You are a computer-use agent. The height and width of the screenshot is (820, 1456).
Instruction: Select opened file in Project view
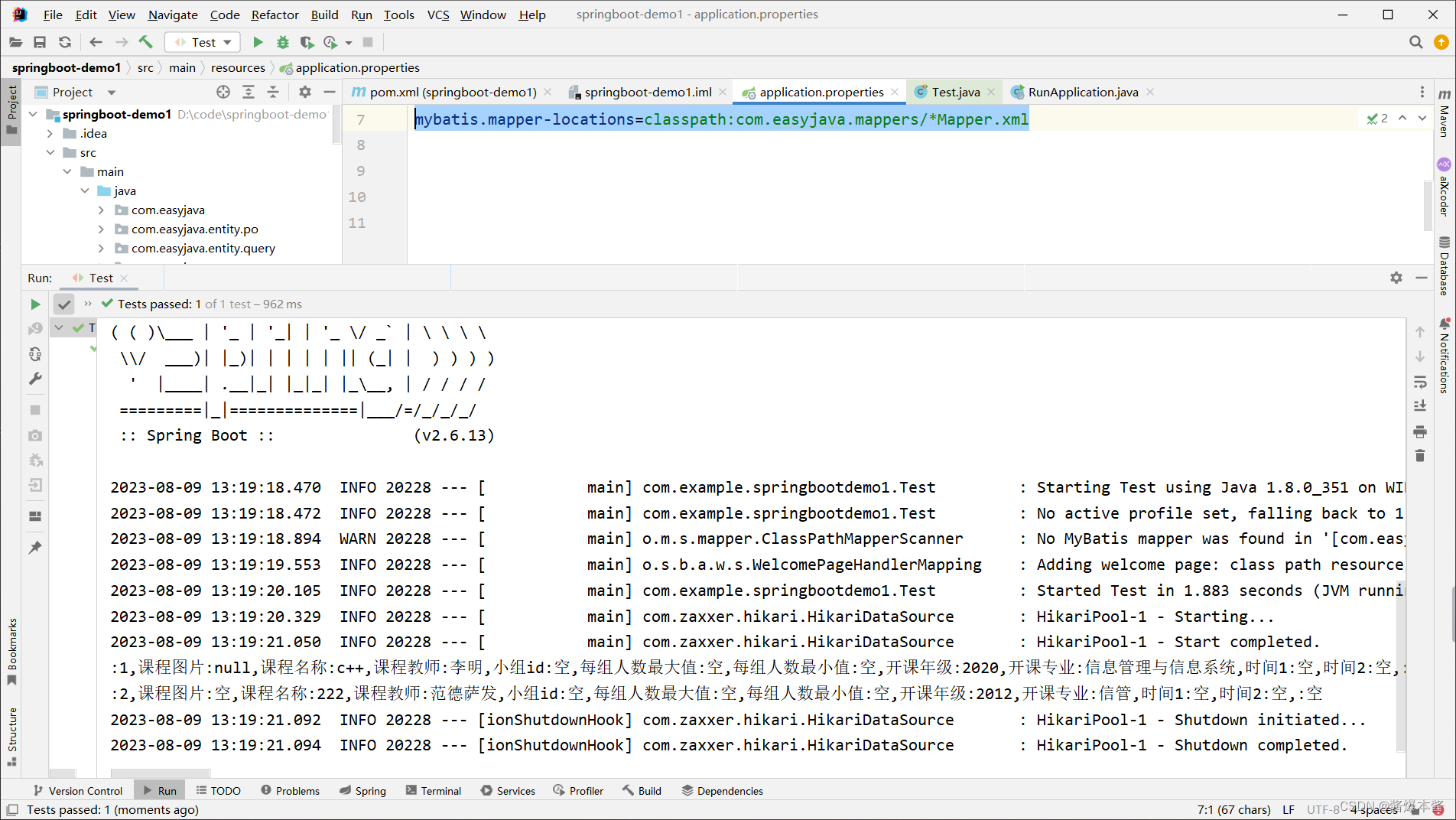point(223,92)
